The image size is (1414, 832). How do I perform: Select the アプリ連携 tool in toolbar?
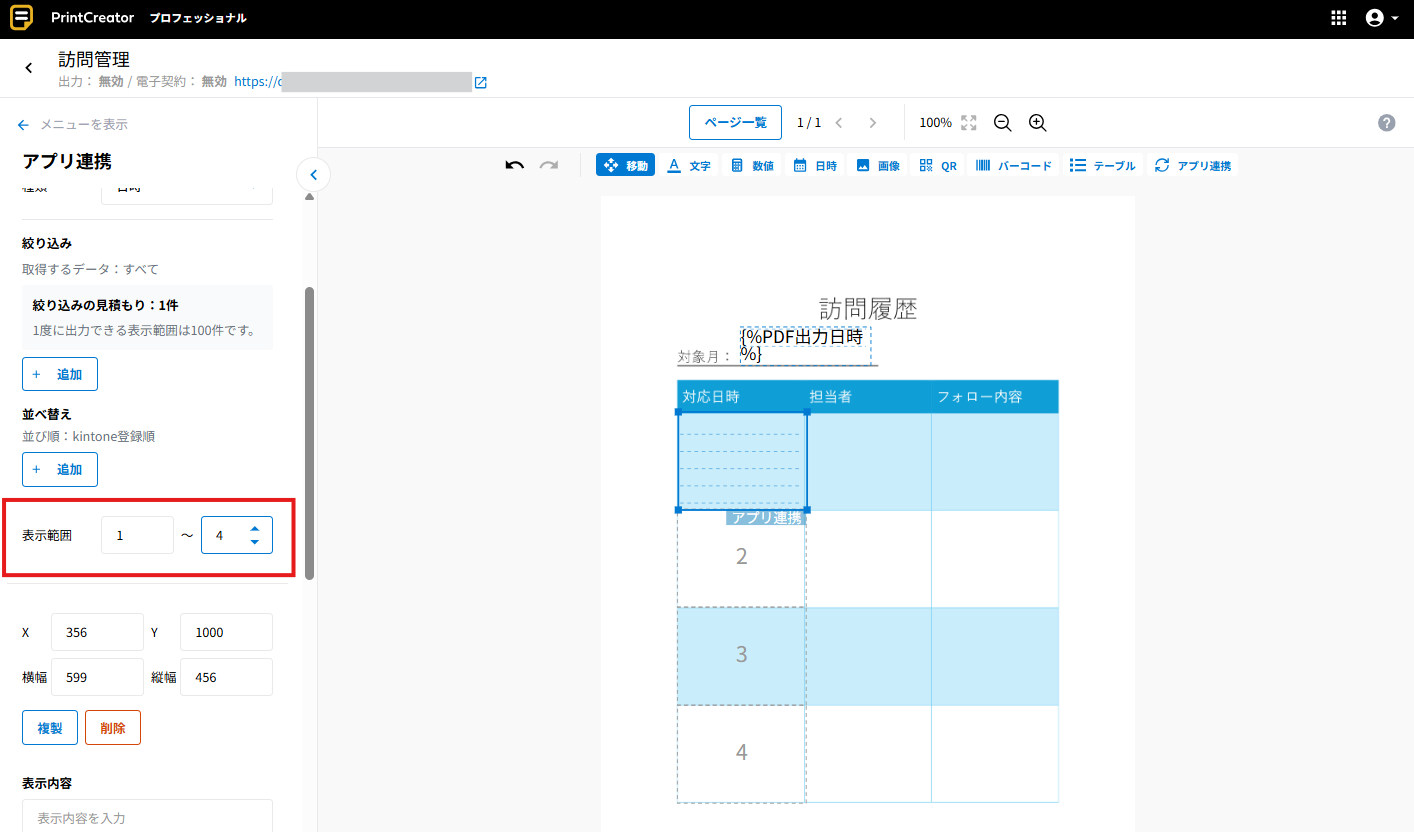(x=1193, y=165)
